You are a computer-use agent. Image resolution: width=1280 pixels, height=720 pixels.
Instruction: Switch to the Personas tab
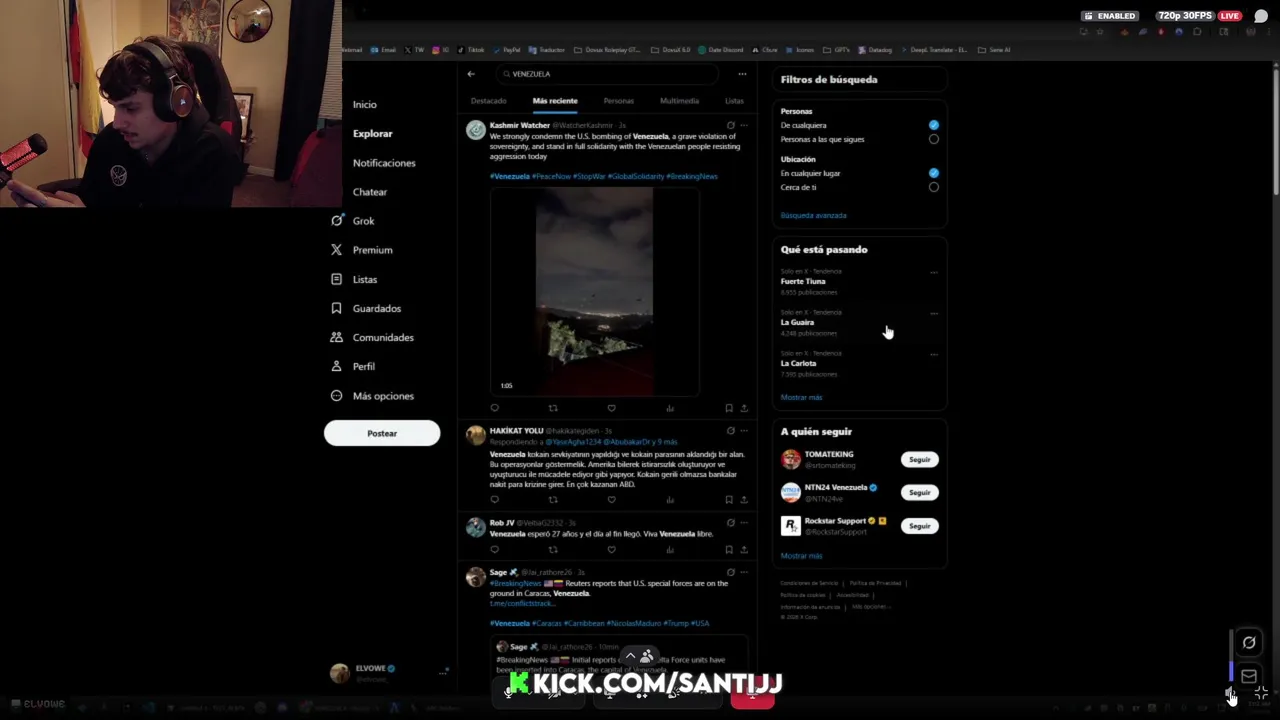tap(618, 101)
